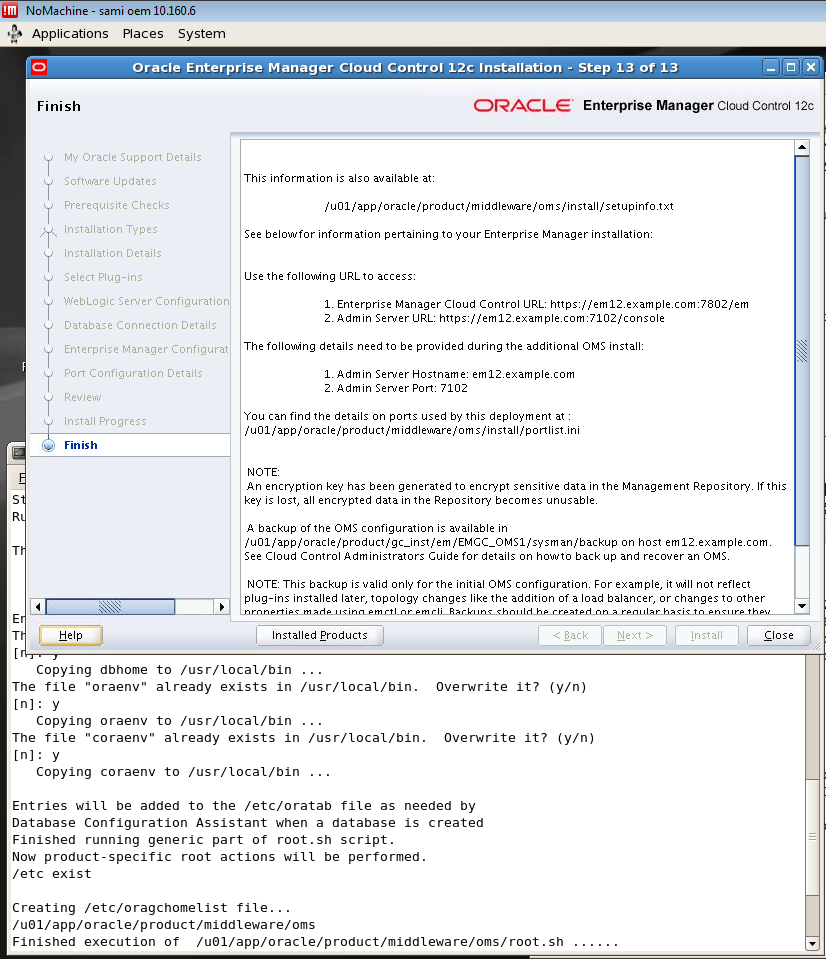Click the Admin Server URL line
Screen dimensions: 826x959
[494, 318]
